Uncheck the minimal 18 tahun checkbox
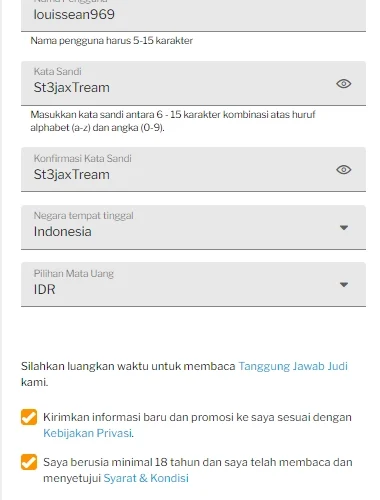Screen dimensions: 380x500 coord(29,462)
